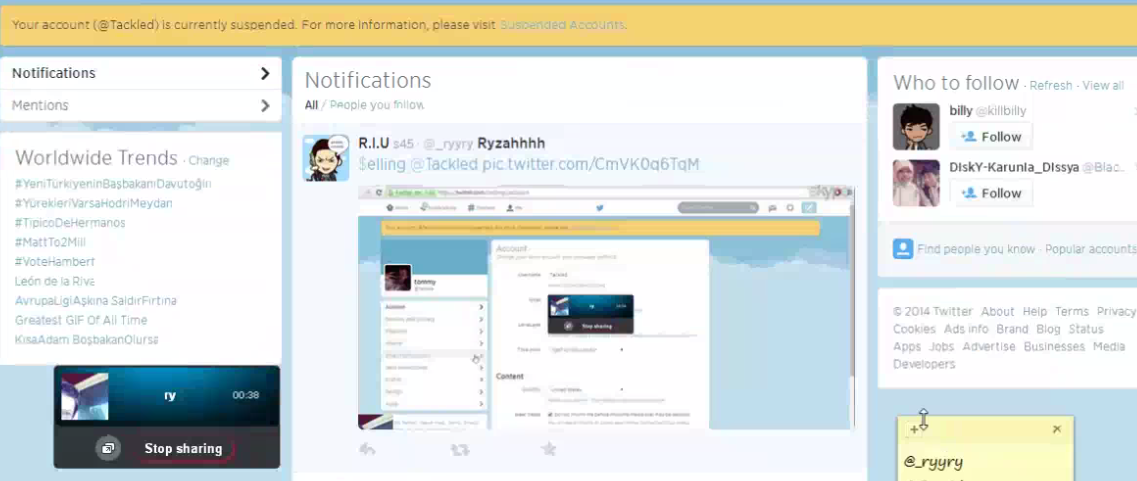Open the Ads info footer link
1137x481 pixels.
tap(966, 329)
